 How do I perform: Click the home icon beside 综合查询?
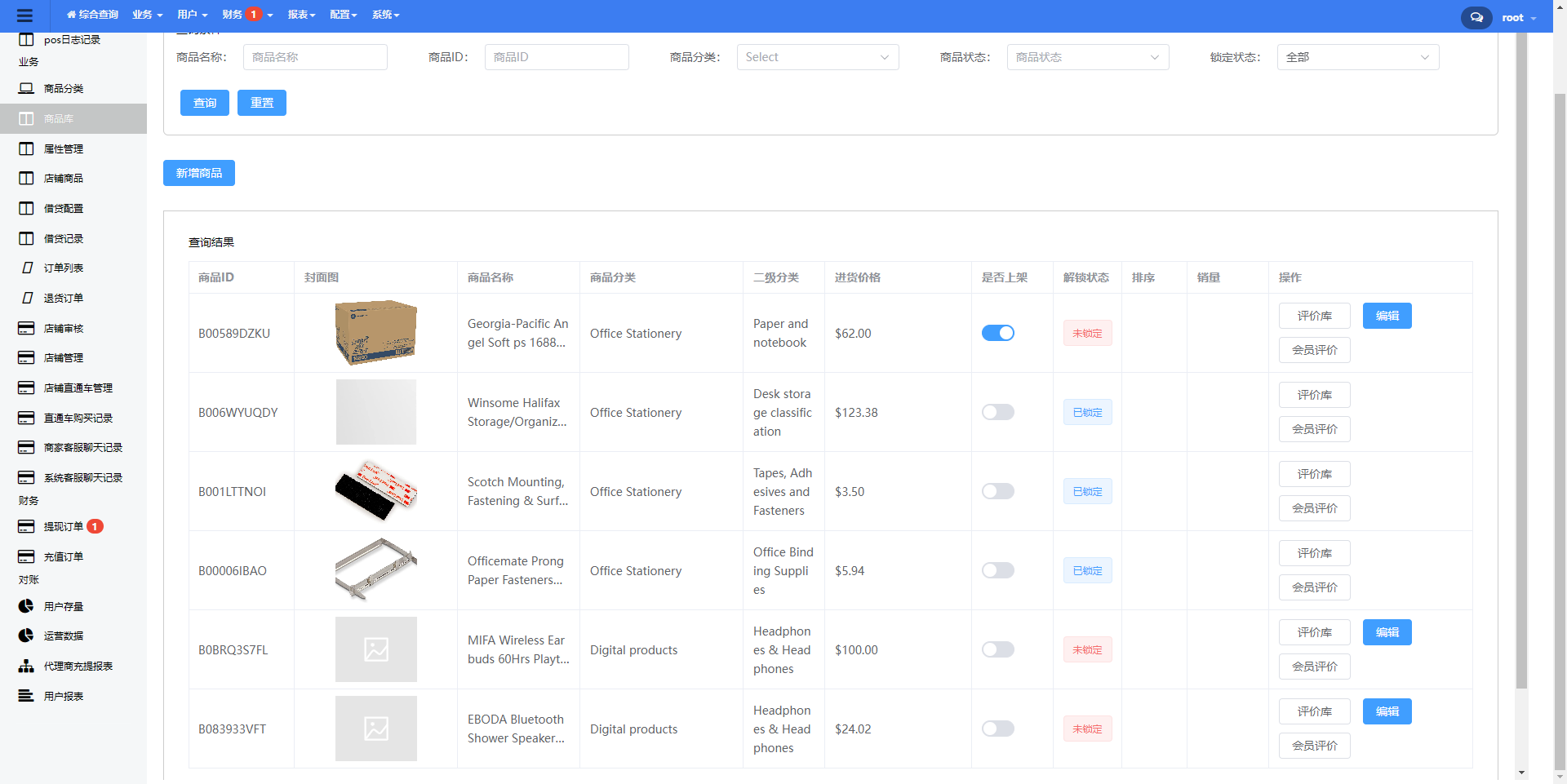coord(71,15)
